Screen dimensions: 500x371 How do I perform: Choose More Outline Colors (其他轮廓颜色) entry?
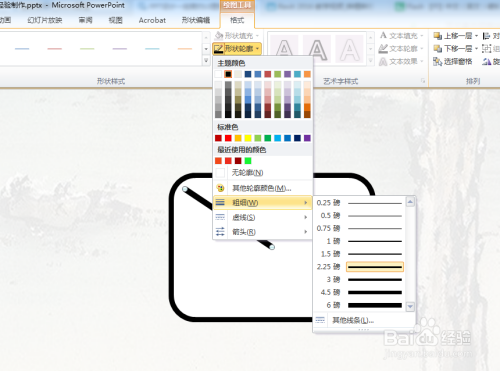coord(262,188)
